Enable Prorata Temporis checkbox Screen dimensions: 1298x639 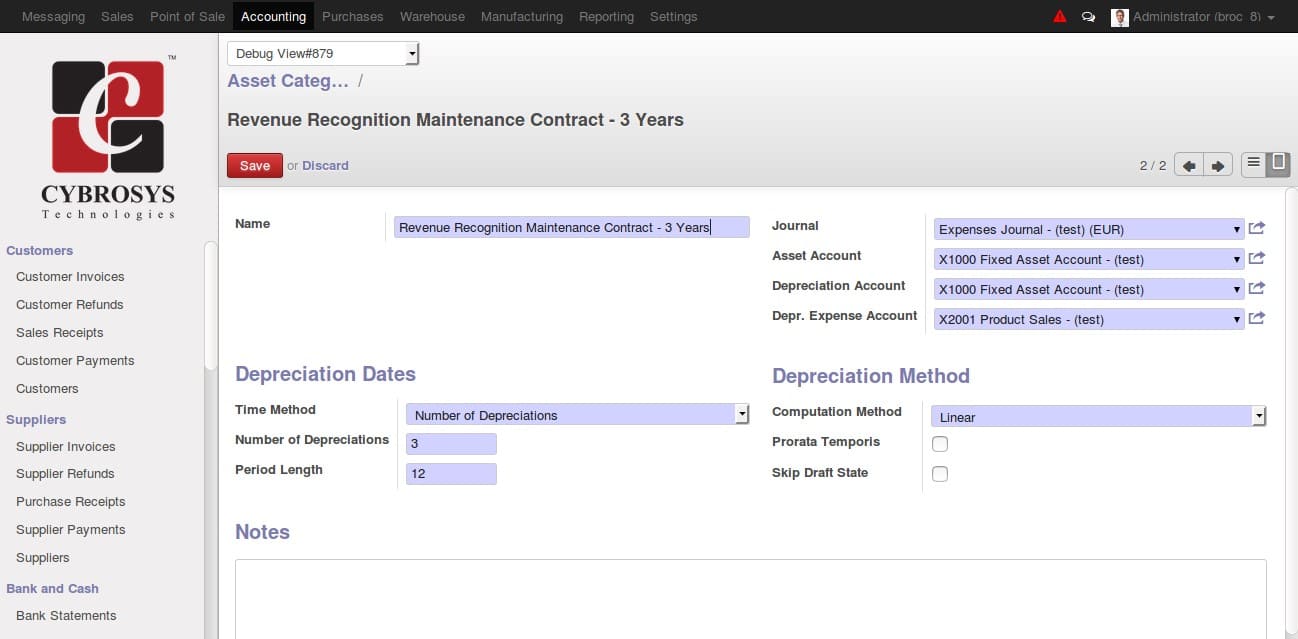pyautogui.click(x=940, y=443)
